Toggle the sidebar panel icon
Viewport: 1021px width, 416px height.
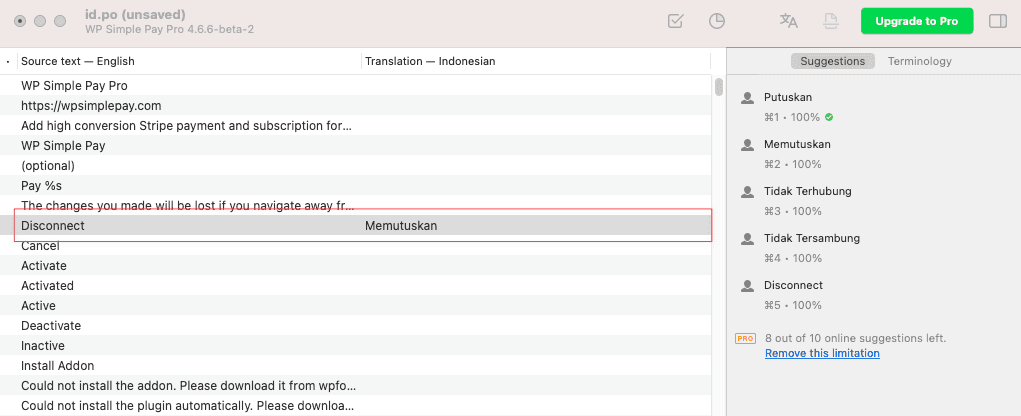[x=998, y=21]
